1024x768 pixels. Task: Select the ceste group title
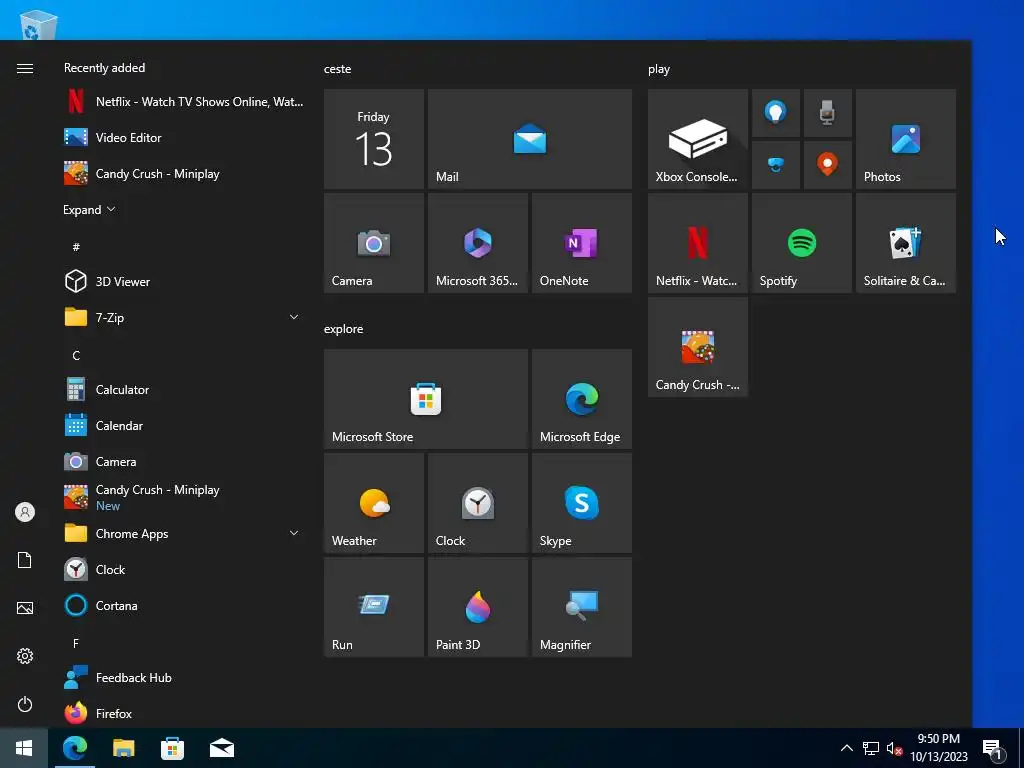338,69
